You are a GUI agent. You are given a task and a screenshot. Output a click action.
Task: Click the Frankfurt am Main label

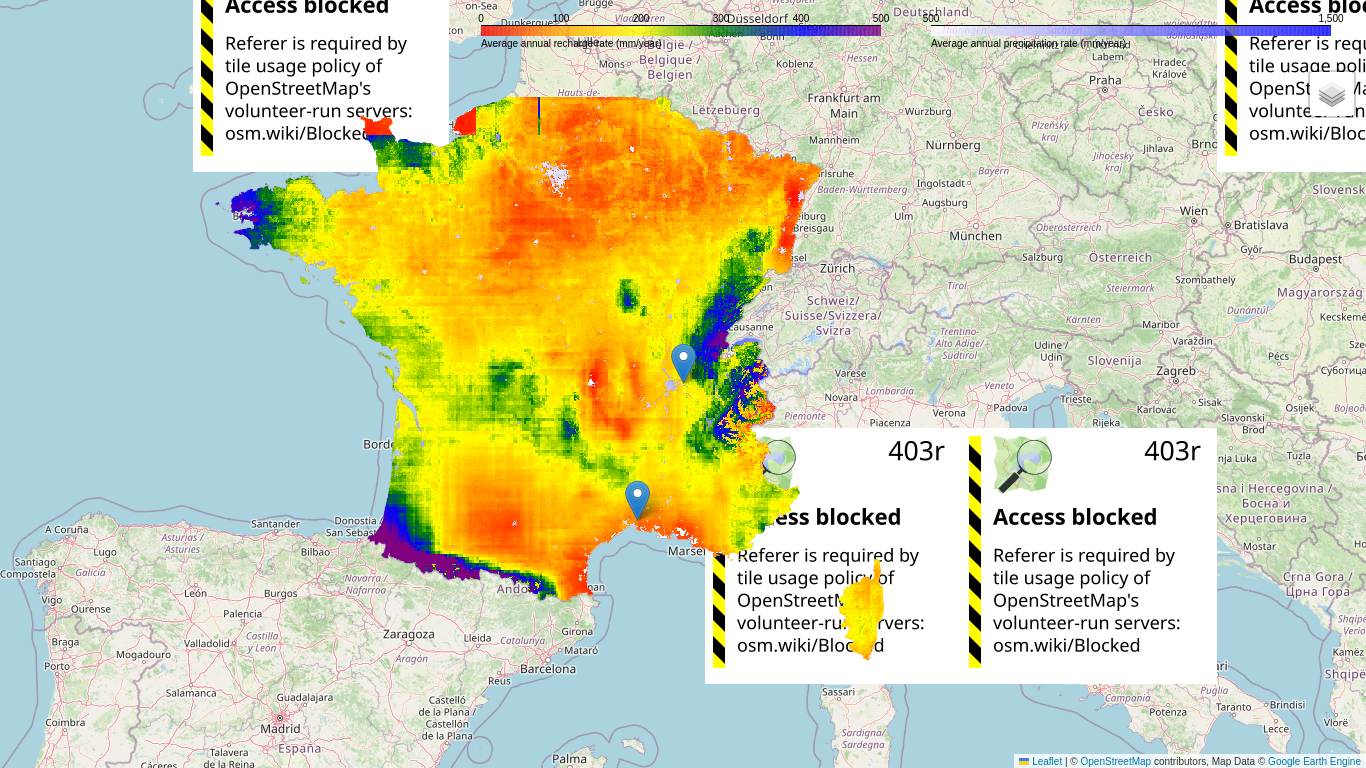pos(844,105)
